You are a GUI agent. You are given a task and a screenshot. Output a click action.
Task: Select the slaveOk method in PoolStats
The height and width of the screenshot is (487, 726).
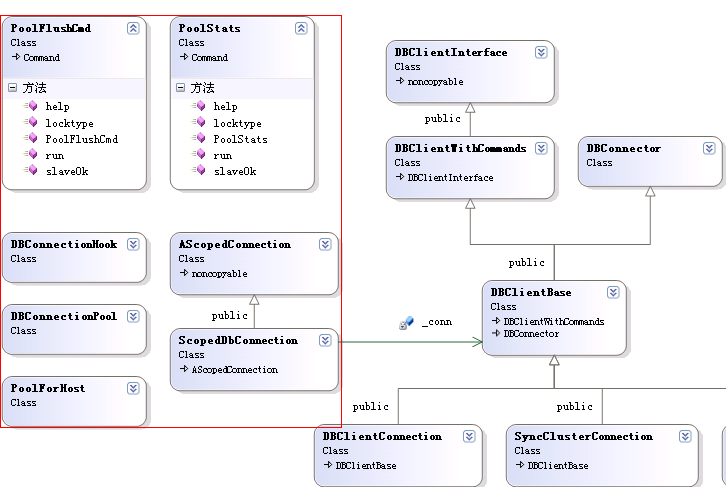tap(235, 171)
